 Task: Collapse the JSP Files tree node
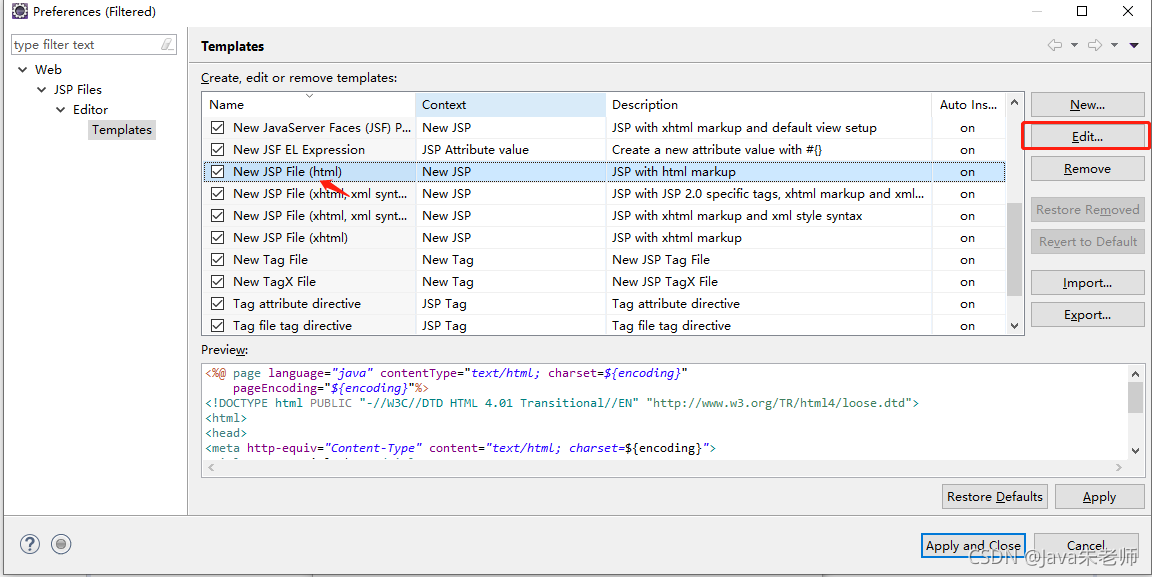[42, 90]
